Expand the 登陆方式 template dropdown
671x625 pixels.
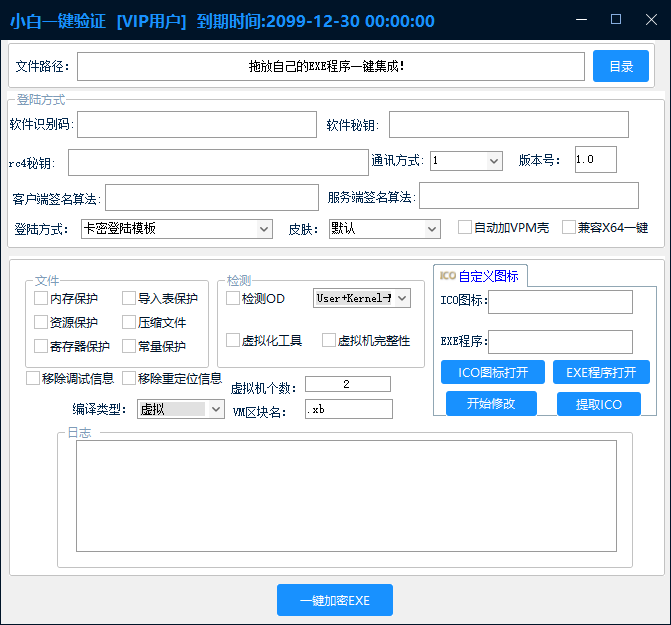pos(177,229)
